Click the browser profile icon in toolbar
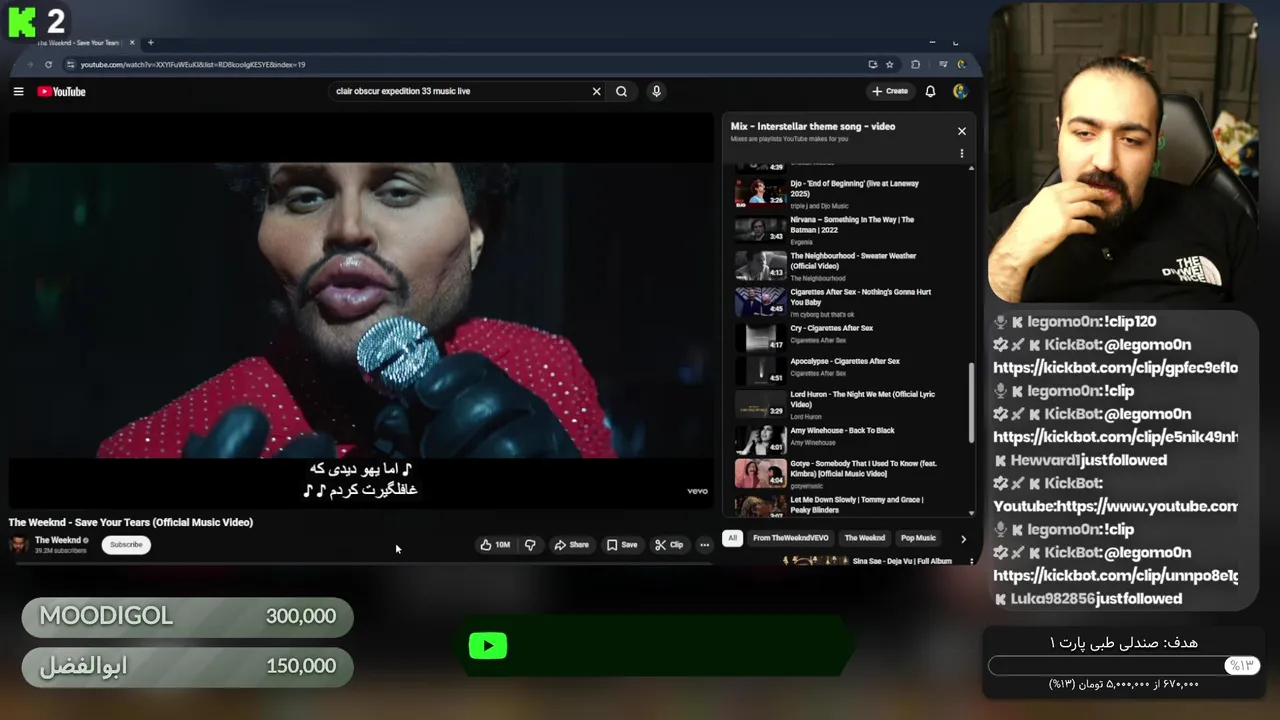This screenshot has height=720, width=1280. (x=962, y=65)
